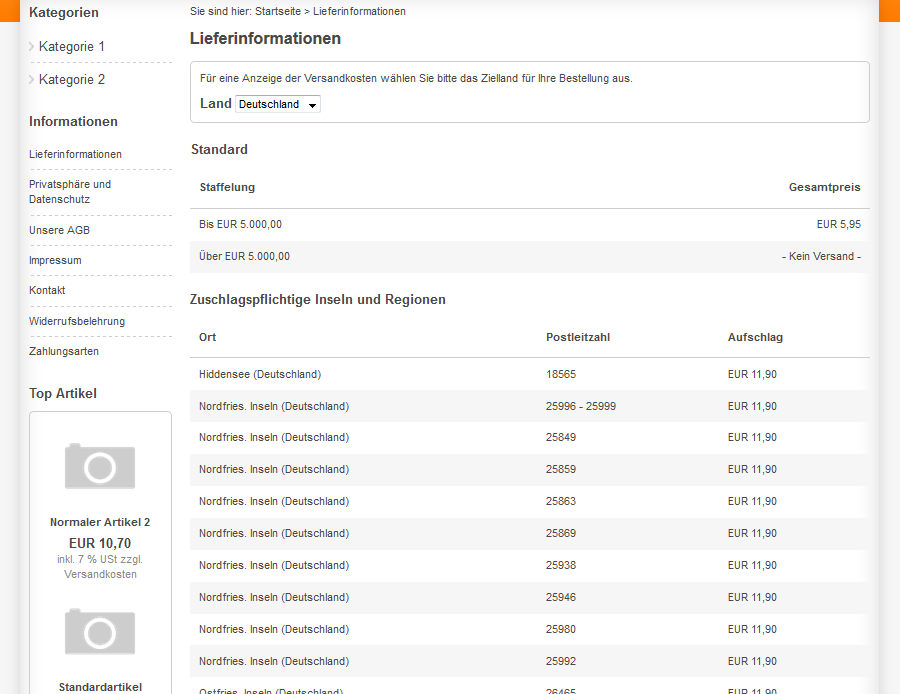Open Unsere AGB page
This screenshot has height=694, width=900.
(60, 230)
